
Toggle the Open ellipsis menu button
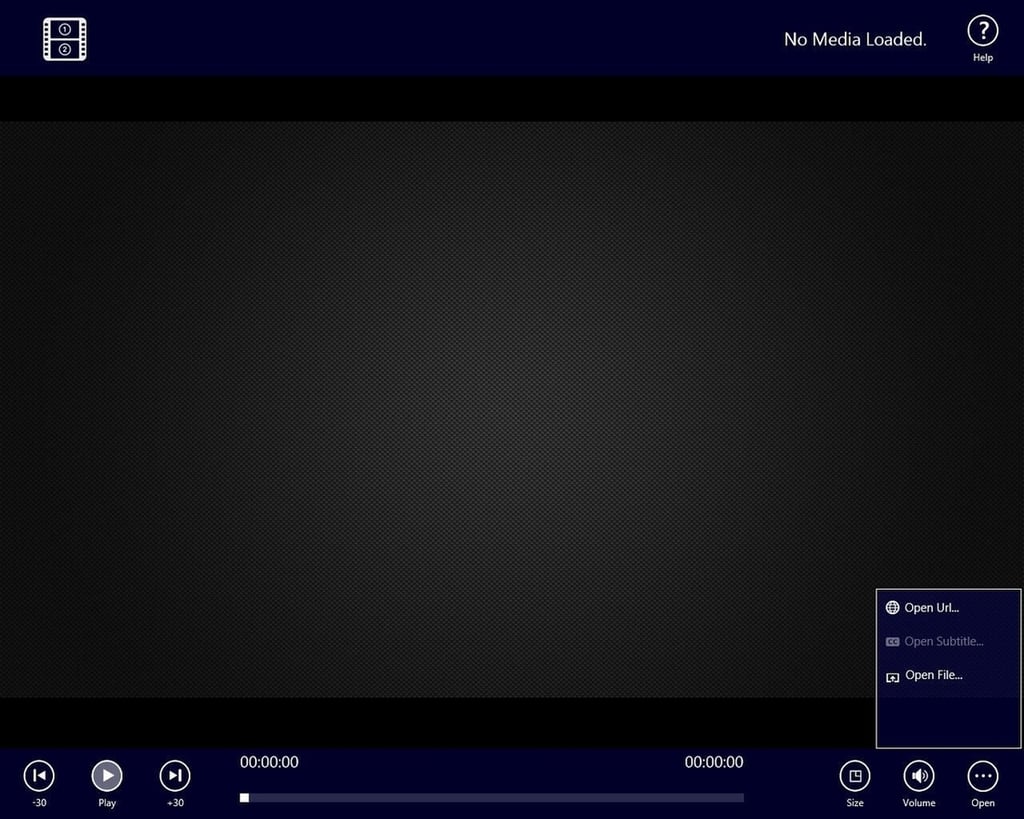coord(983,775)
